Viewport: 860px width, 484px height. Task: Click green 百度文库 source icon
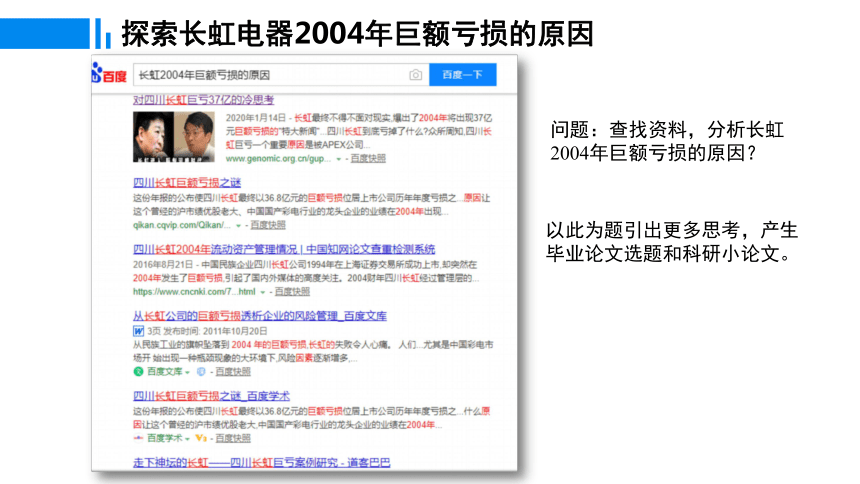(x=138, y=372)
